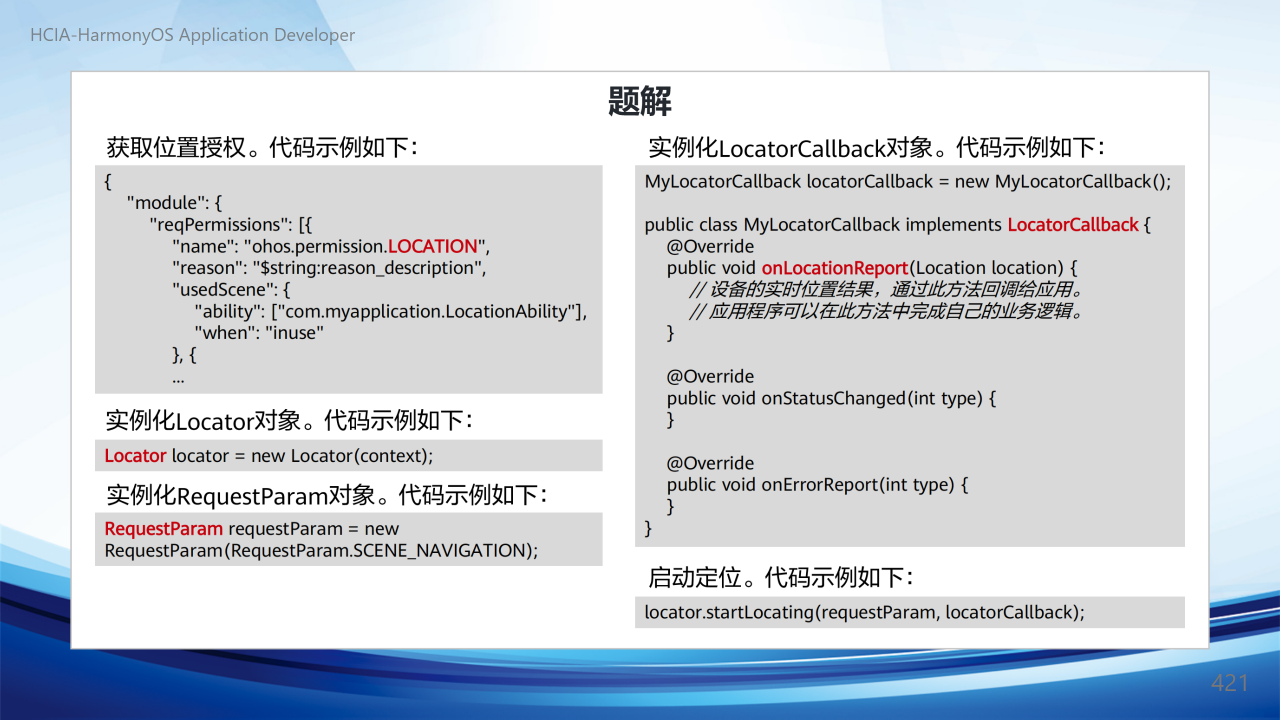The height and width of the screenshot is (720, 1280).
Task: Click the heading 实例化LocatorCallback对象。代码示例如下：
Action: pyautogui.click(x=877, y=148)
